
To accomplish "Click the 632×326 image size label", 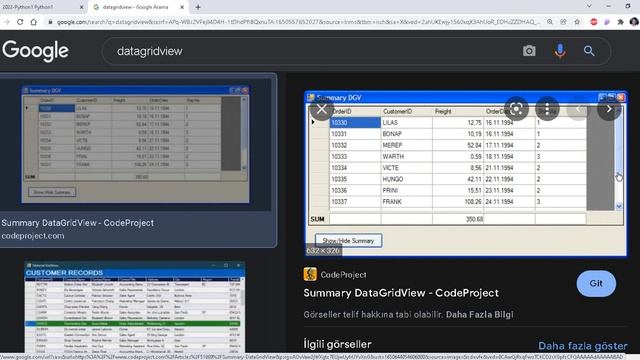I will (323, 251).
